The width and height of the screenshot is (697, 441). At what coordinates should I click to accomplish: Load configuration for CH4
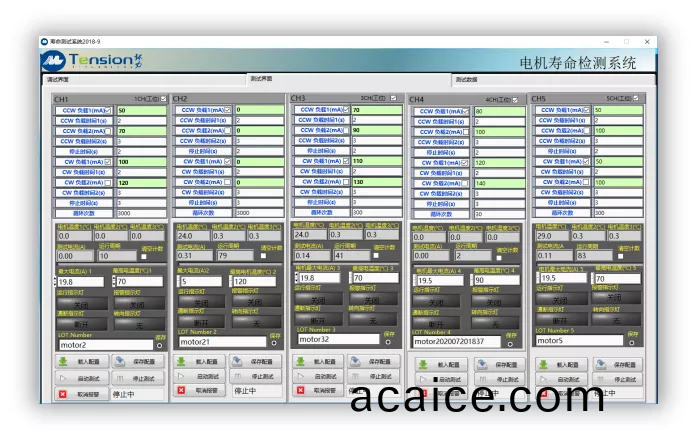[441, 365]
